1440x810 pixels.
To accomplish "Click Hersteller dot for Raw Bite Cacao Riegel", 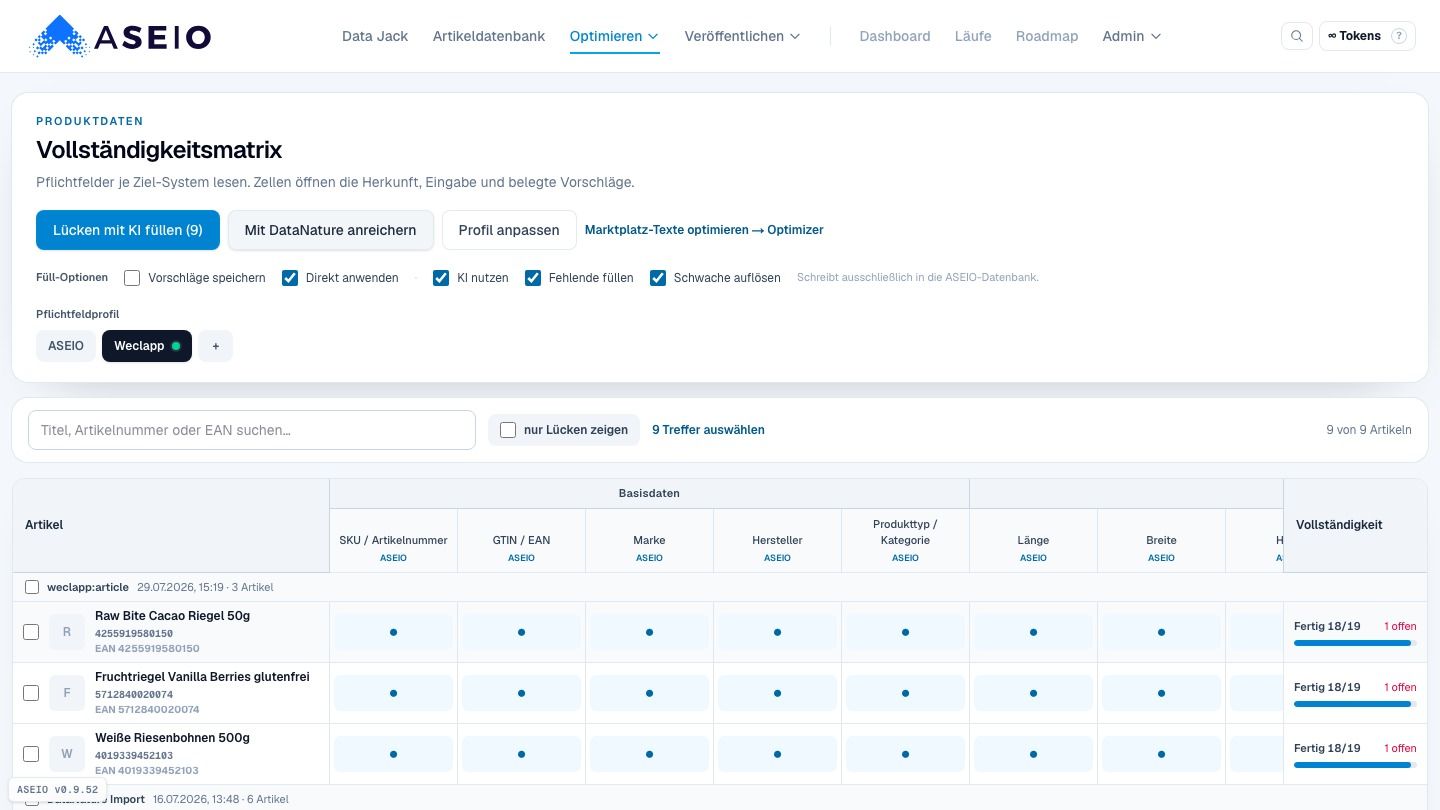I will pos(777,632).
